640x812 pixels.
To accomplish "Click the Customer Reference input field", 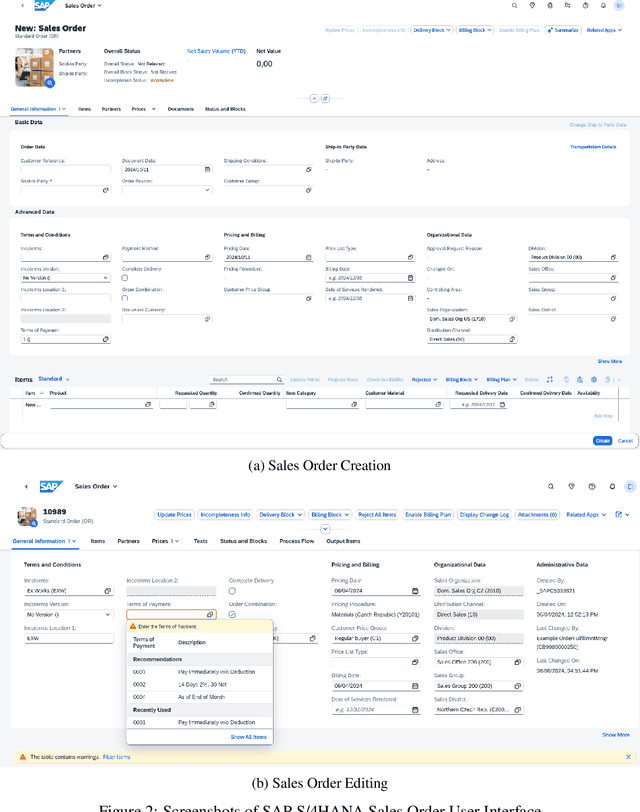I will (65, 169).
